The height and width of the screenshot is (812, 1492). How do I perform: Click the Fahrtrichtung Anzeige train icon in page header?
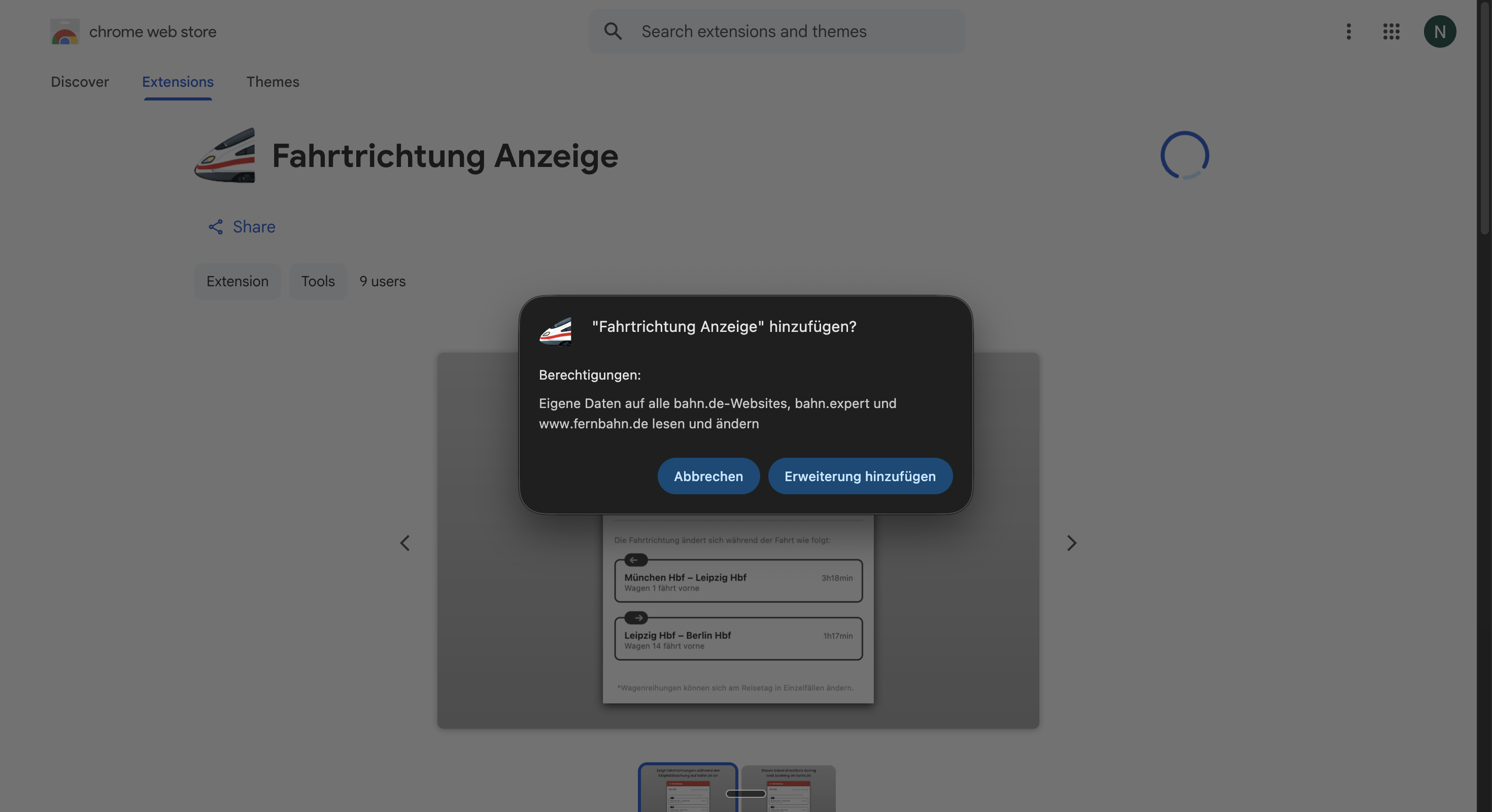coord(225,155)
